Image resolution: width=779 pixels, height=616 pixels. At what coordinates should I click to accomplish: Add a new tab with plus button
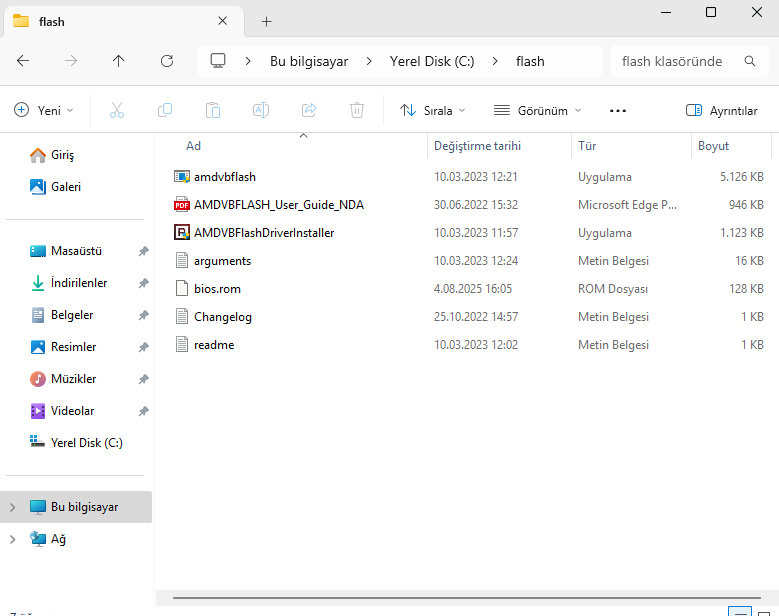pyautogui.click(x=266, y=21)
